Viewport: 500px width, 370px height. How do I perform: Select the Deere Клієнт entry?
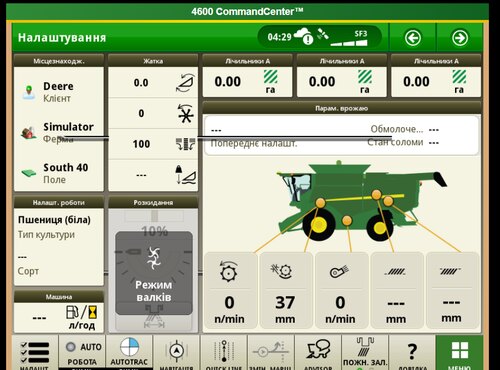59,92
